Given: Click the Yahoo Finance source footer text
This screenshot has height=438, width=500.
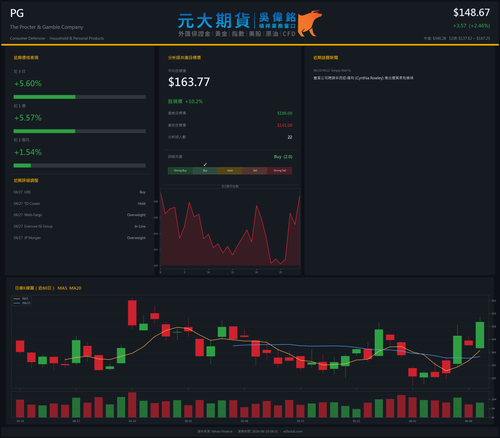Looking at the screenshot, I should [215, 431].
